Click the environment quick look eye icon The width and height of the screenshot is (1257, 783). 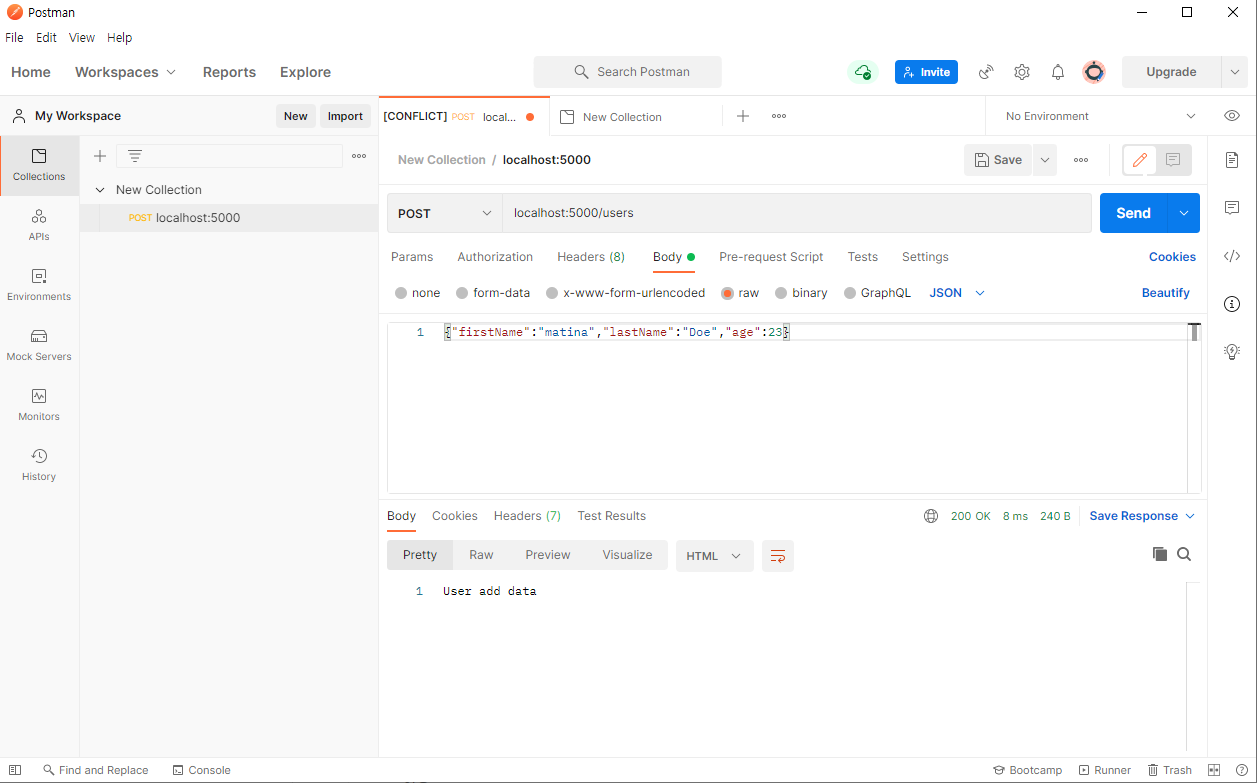click(1232, 116)
